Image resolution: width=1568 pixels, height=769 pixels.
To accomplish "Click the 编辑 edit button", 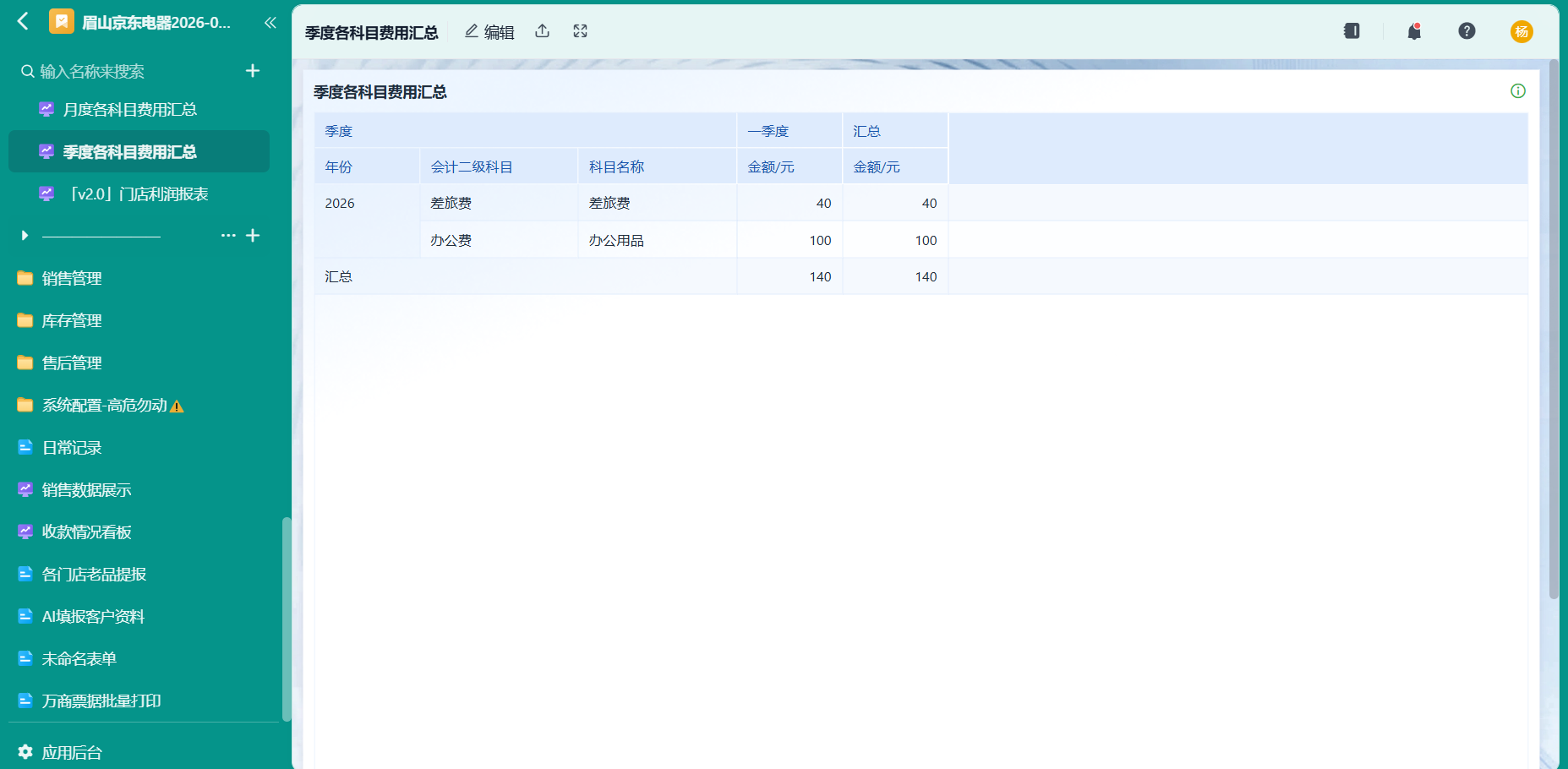I will tap(489, 31).
